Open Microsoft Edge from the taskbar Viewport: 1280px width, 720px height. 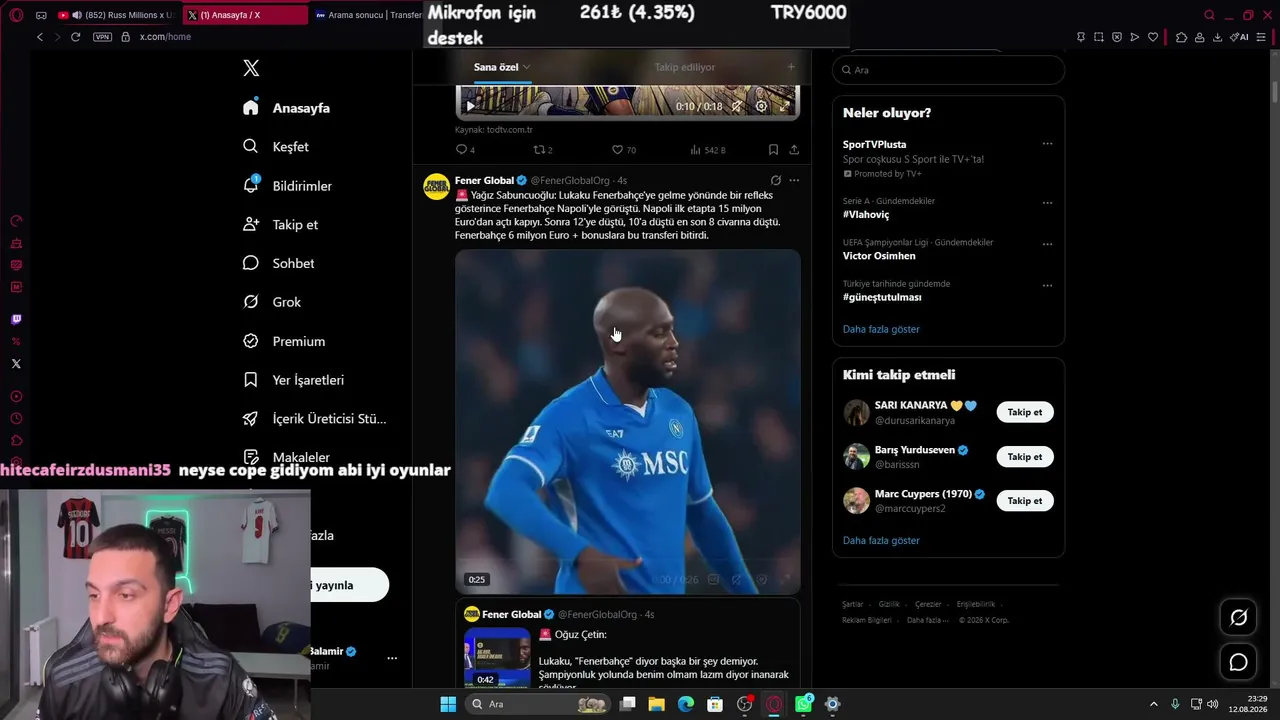click(686, 704)
